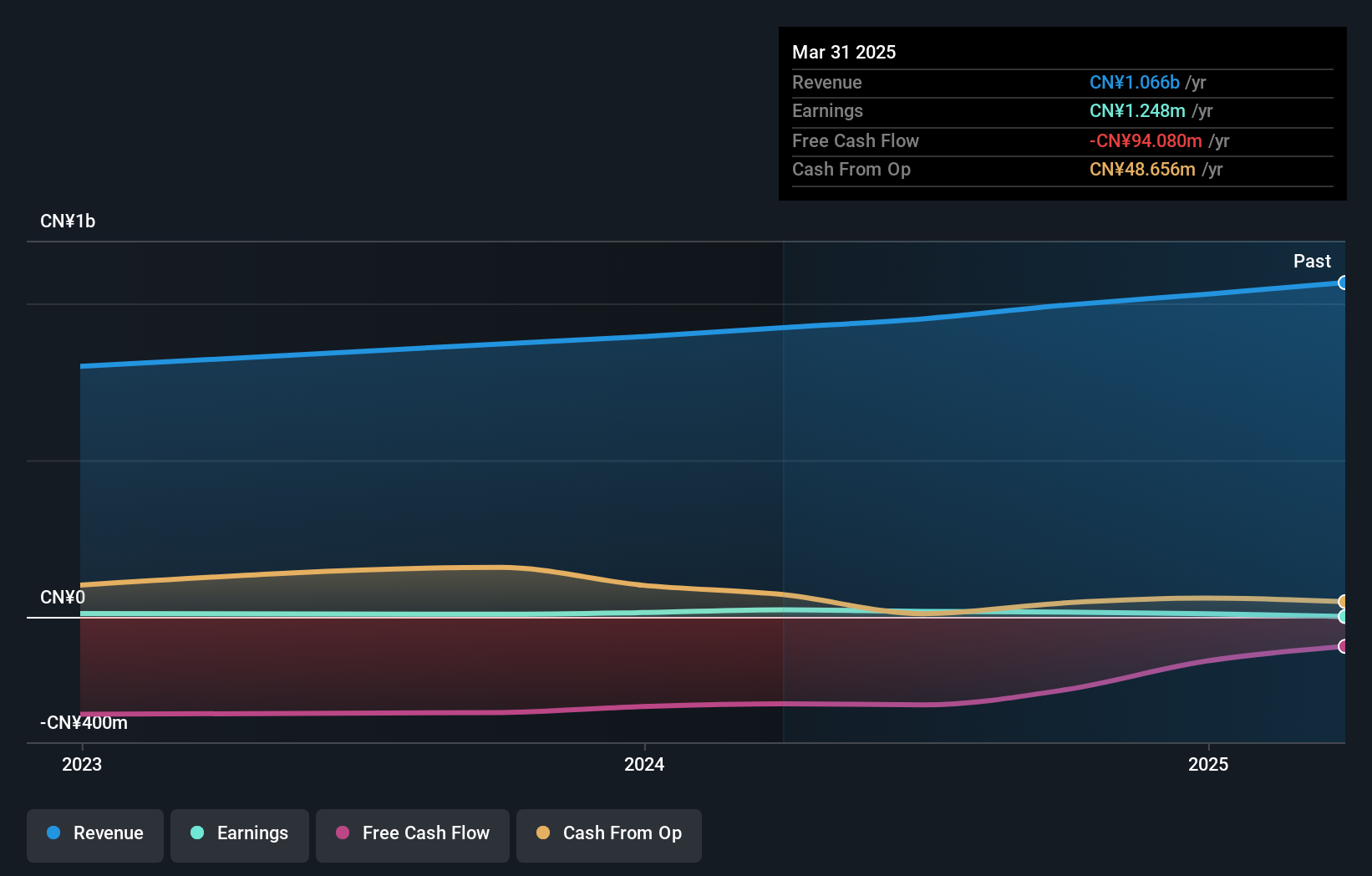Click the Earnings endpoint marker
This screenshot has height=876, width=1372.
(x=1343, y=617)
